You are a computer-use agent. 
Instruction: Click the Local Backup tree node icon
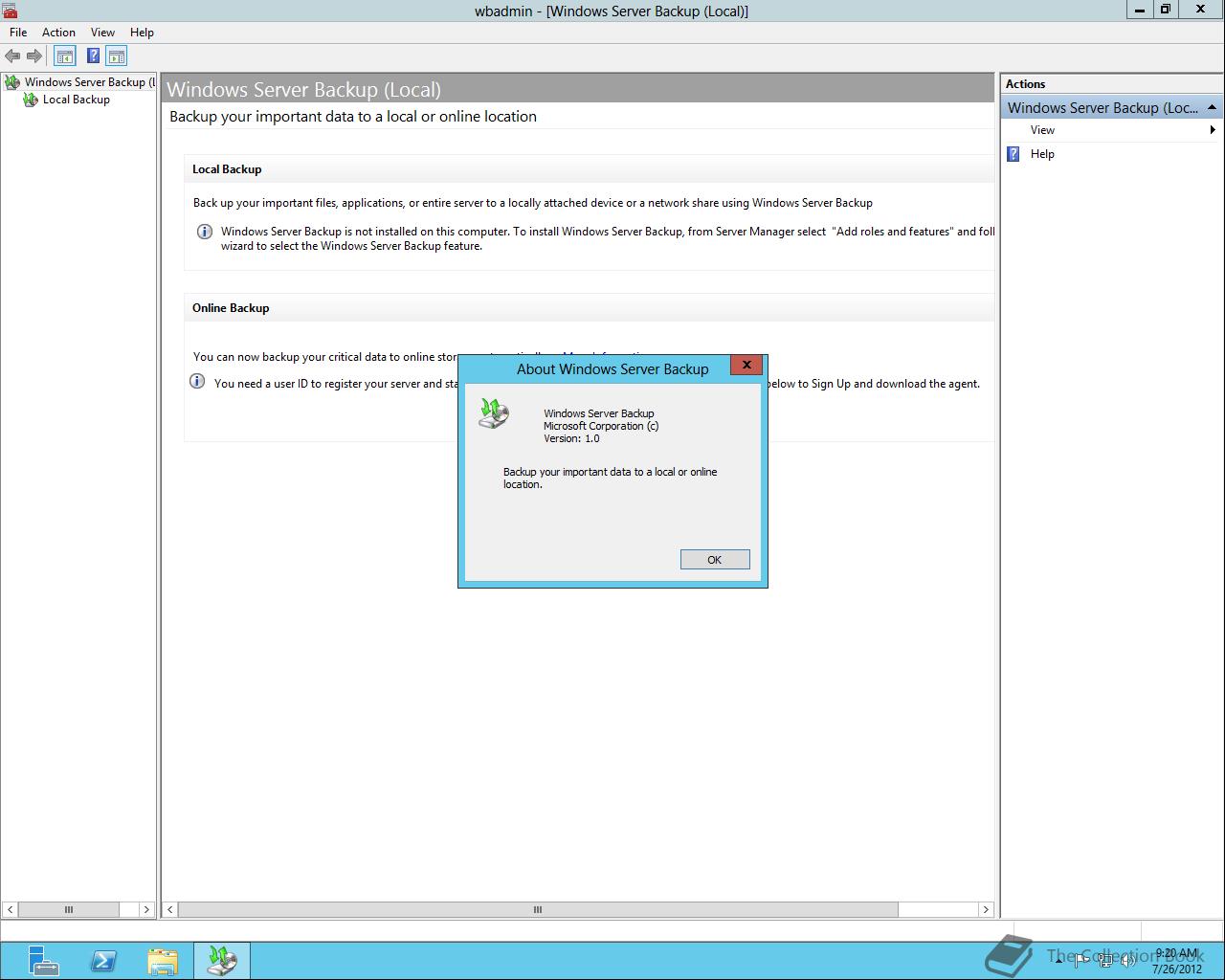(31, 100)
